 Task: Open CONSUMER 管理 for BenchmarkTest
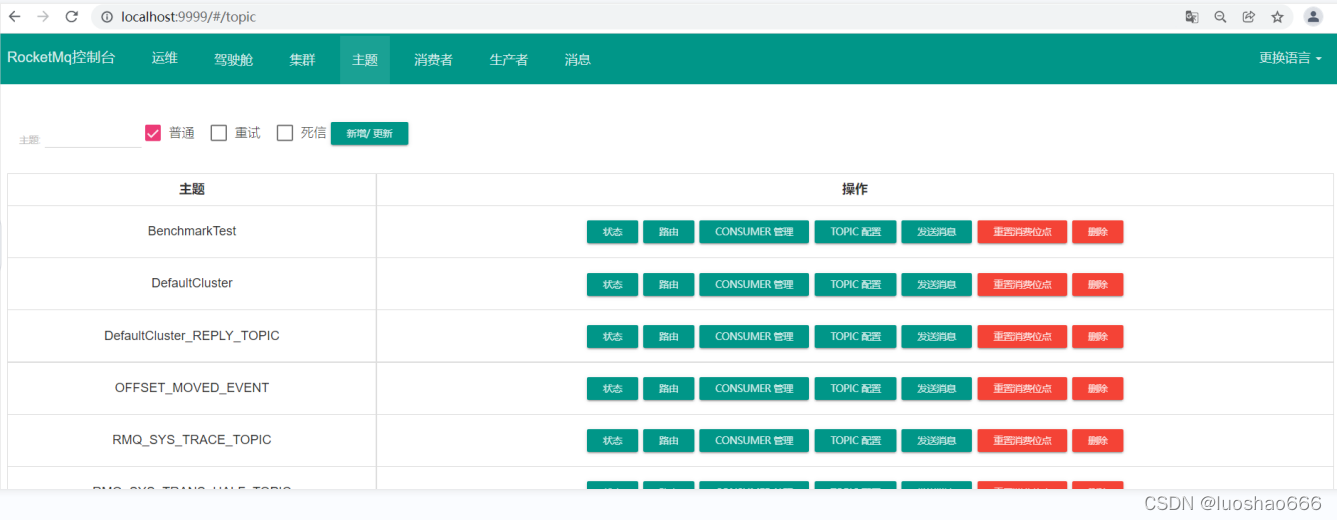coord(754,232)
